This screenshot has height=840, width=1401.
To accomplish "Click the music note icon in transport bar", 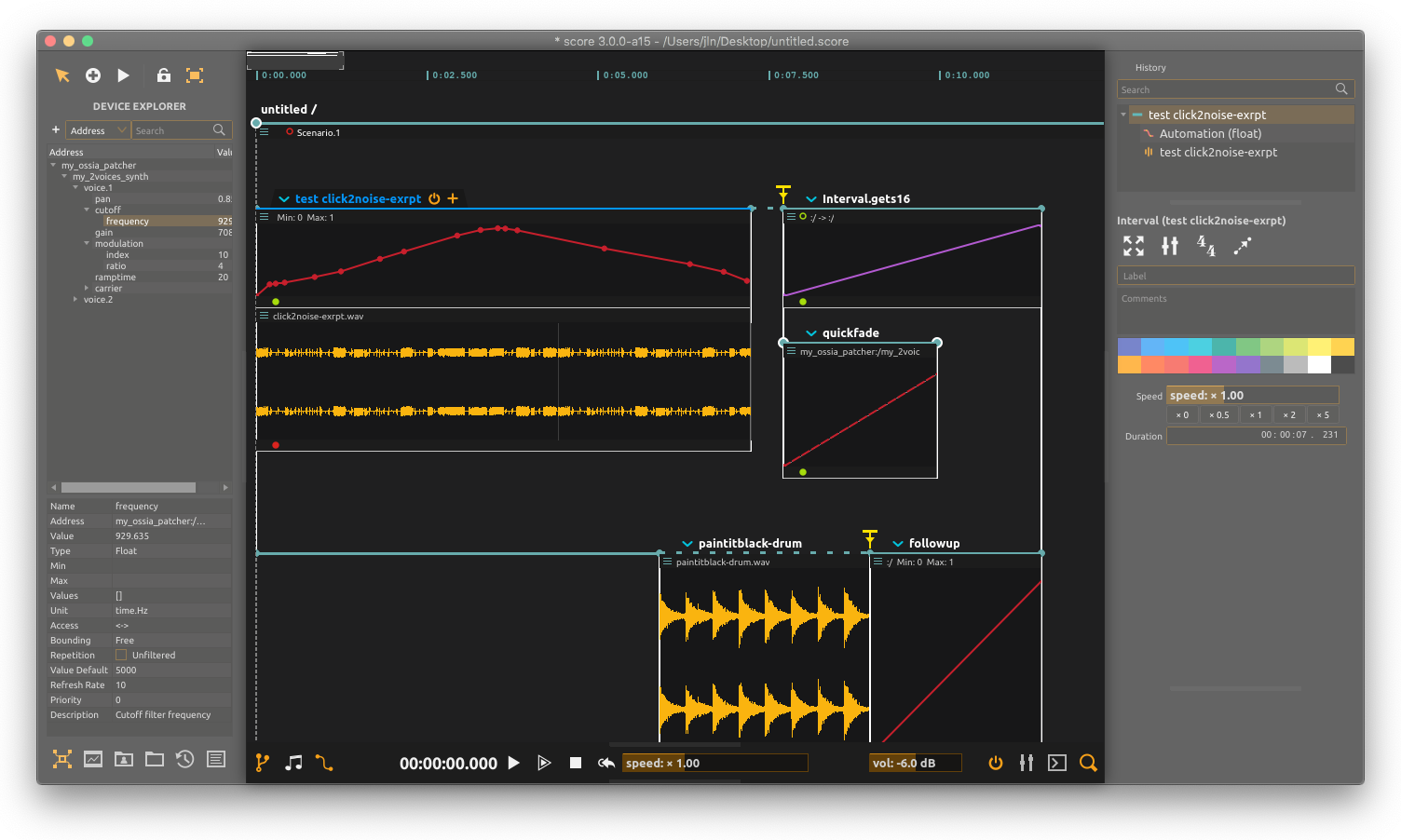I will pyautogui.click(x=293, y=763).
